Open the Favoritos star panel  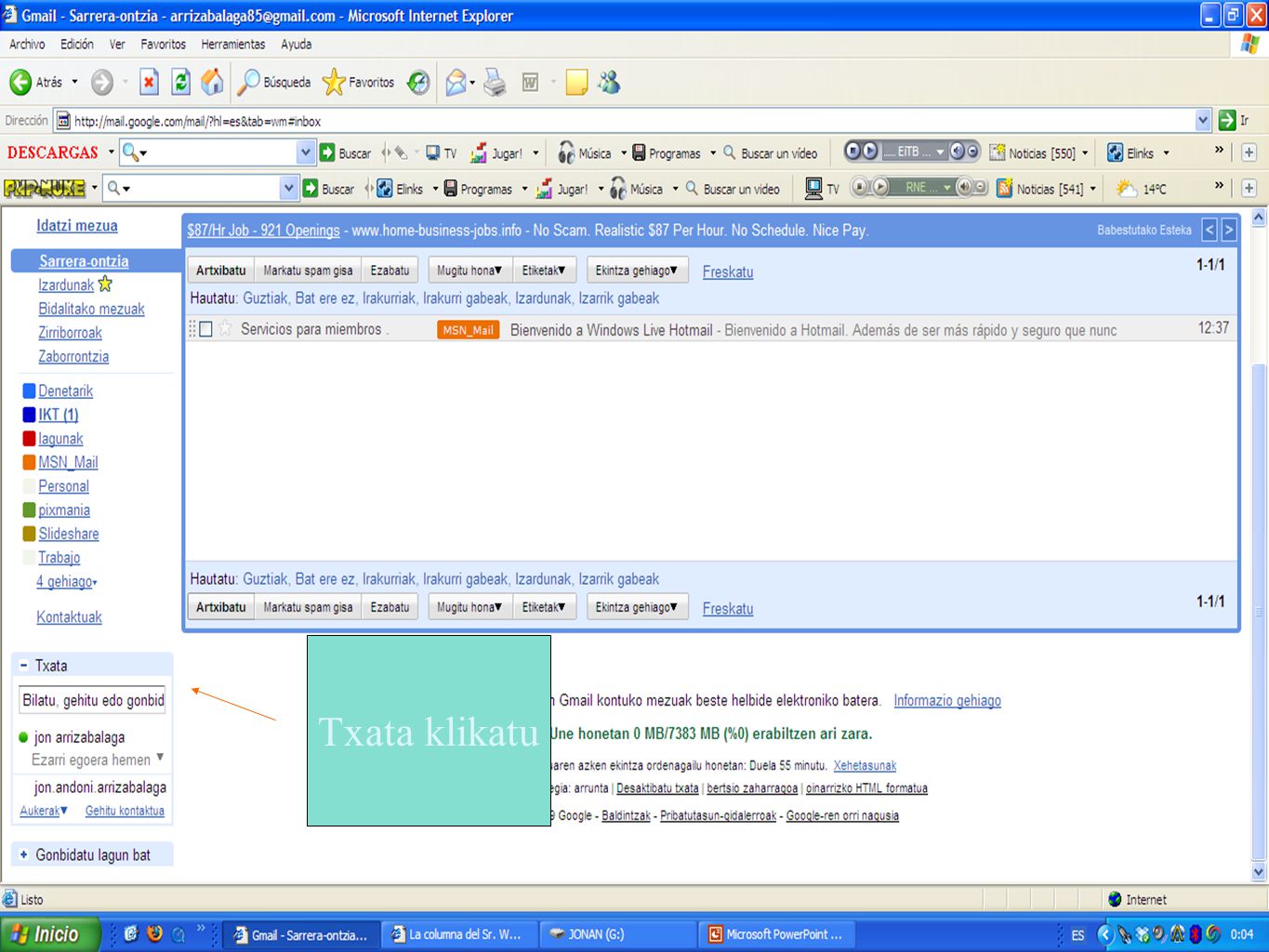(358, 83)
